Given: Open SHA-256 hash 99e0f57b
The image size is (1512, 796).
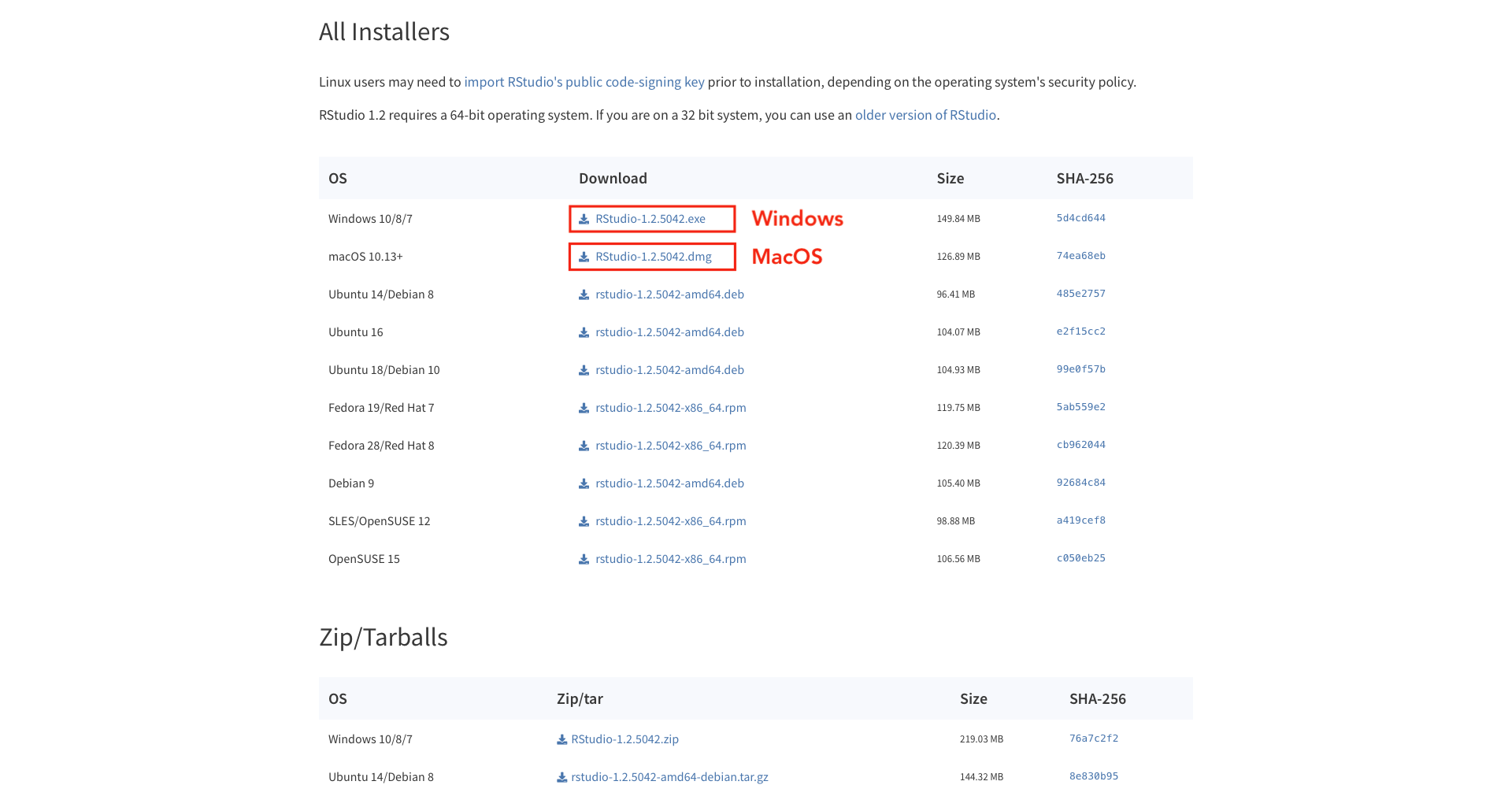Looking at the screenshot, I should tap(1080, 369).
